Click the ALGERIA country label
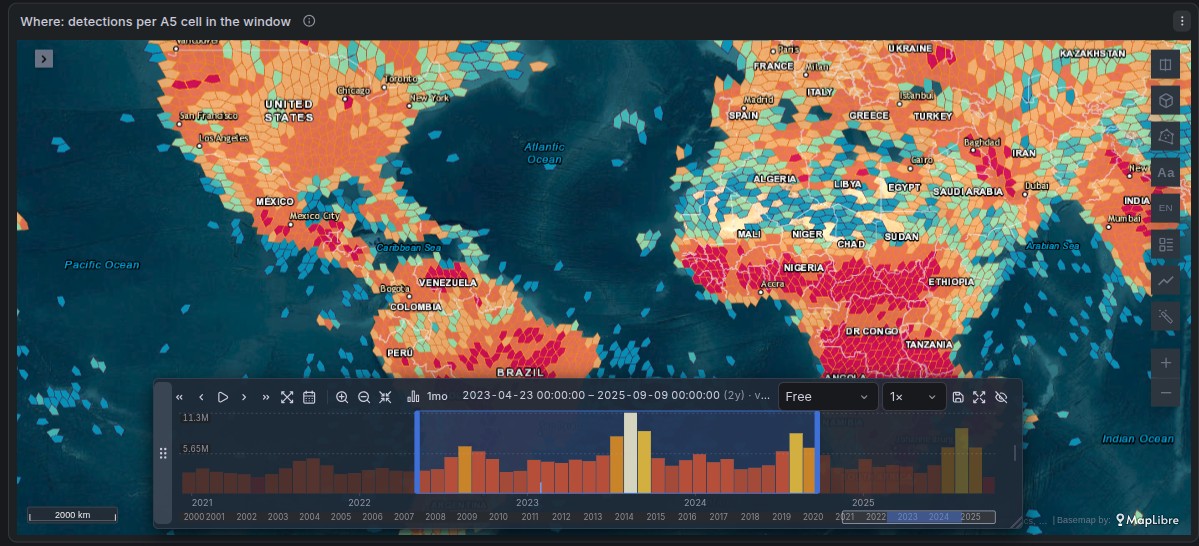 (x=775, y=179)
